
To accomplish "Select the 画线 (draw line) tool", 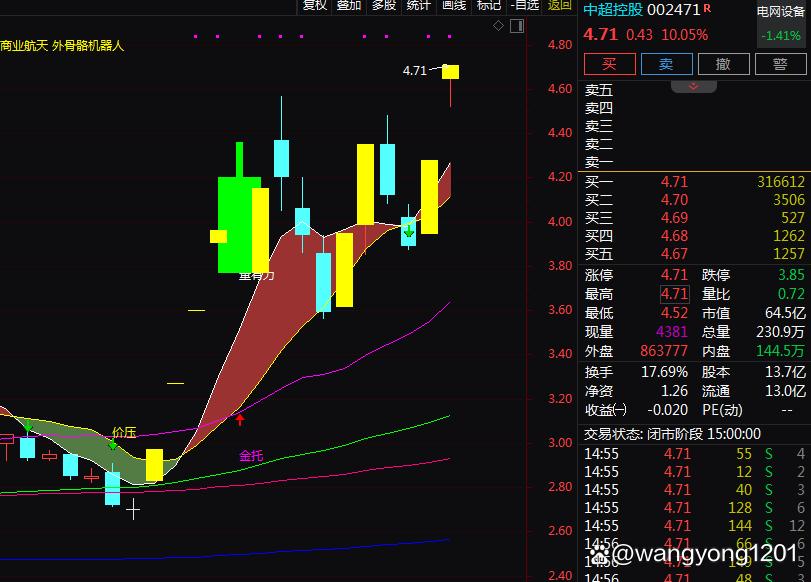I will coord(454,6).
